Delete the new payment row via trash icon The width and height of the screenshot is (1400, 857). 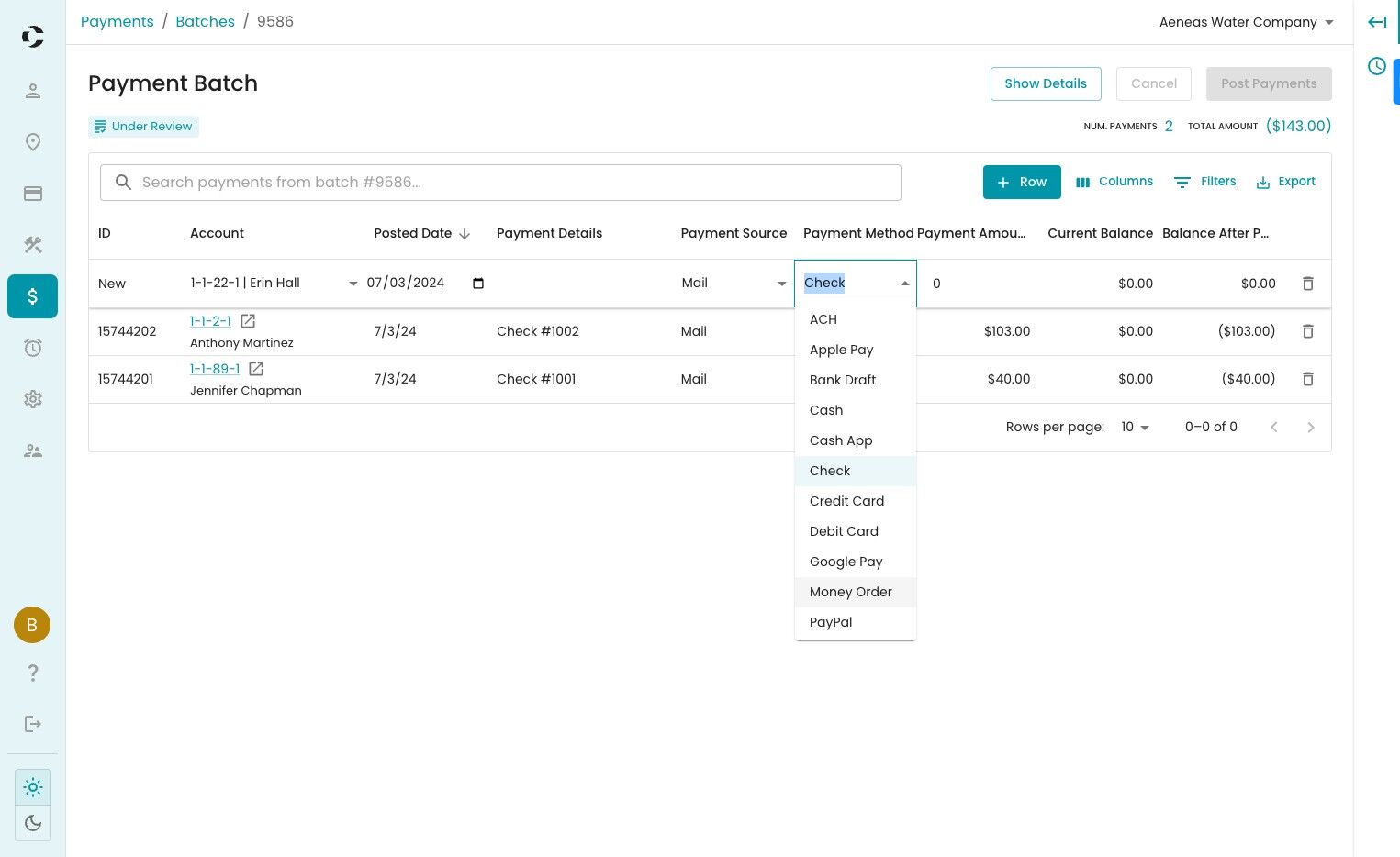(x=1308, y=284)
